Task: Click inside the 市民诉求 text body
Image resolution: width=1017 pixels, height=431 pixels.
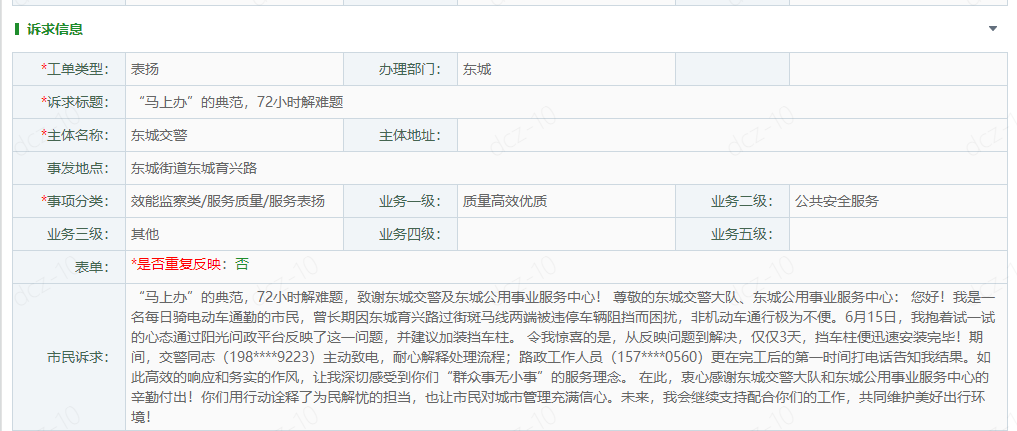Action: tap(566, 357)
